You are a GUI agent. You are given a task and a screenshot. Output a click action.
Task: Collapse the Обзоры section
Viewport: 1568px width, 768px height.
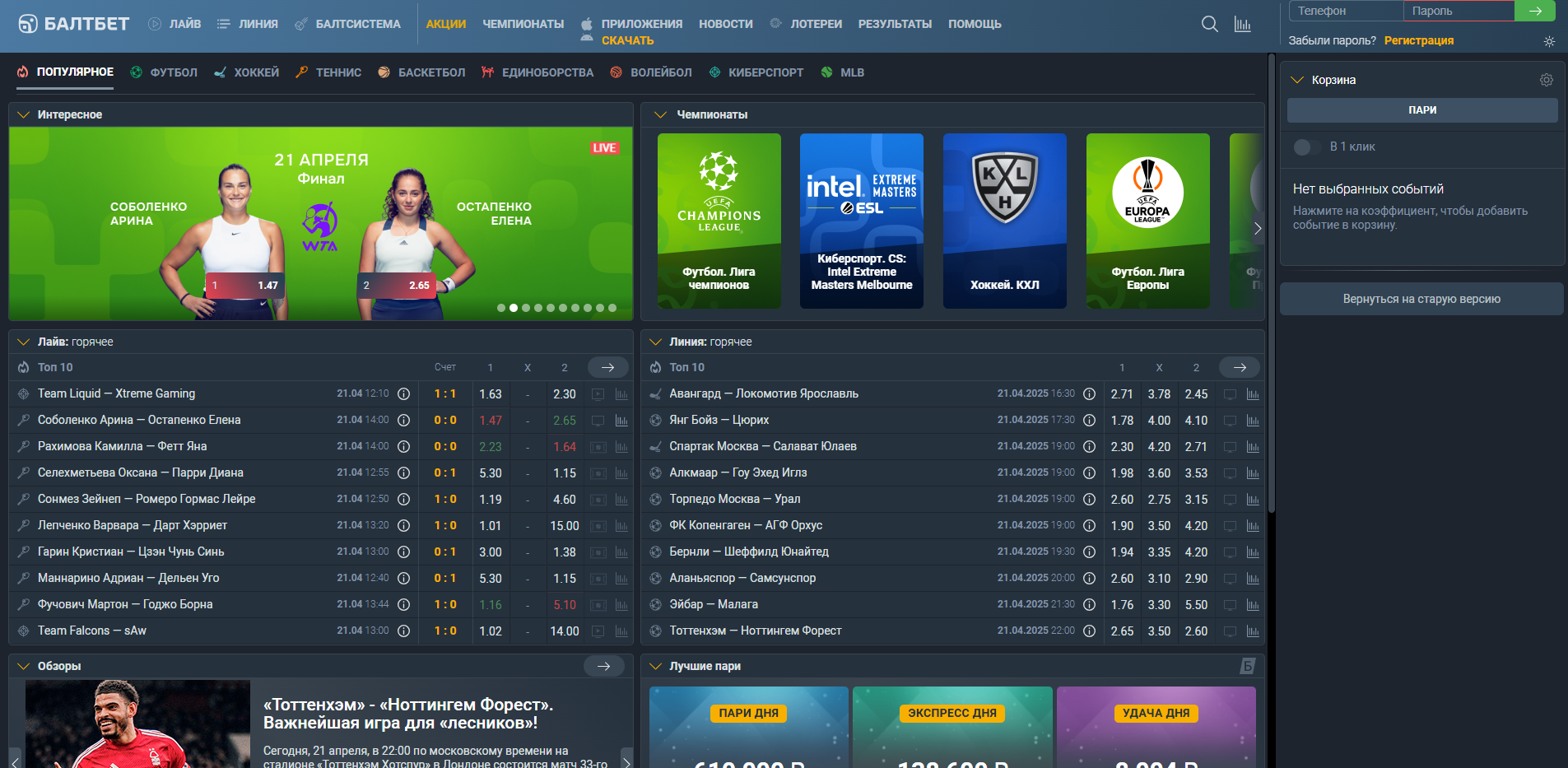click(23, 666)
